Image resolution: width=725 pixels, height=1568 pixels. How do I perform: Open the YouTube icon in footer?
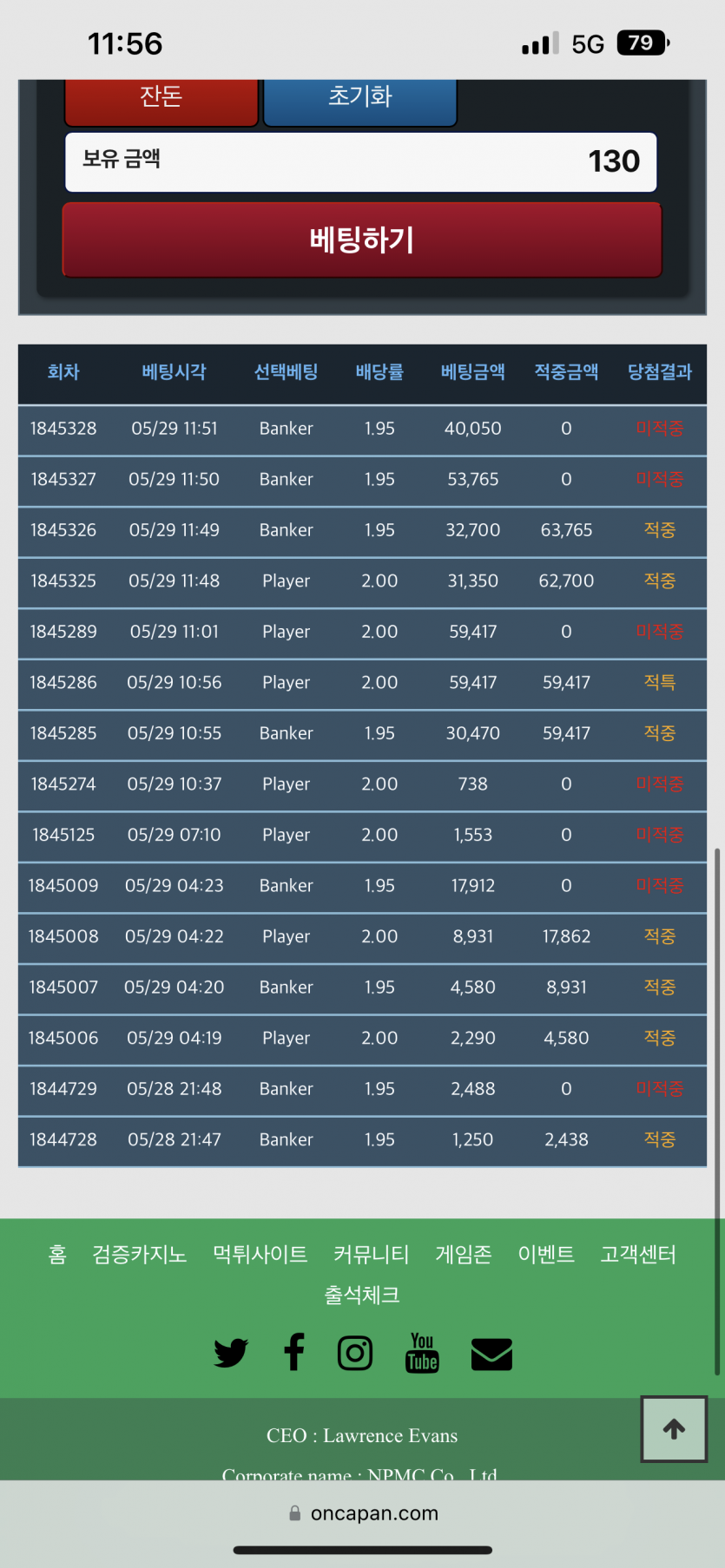point(422,1353)
